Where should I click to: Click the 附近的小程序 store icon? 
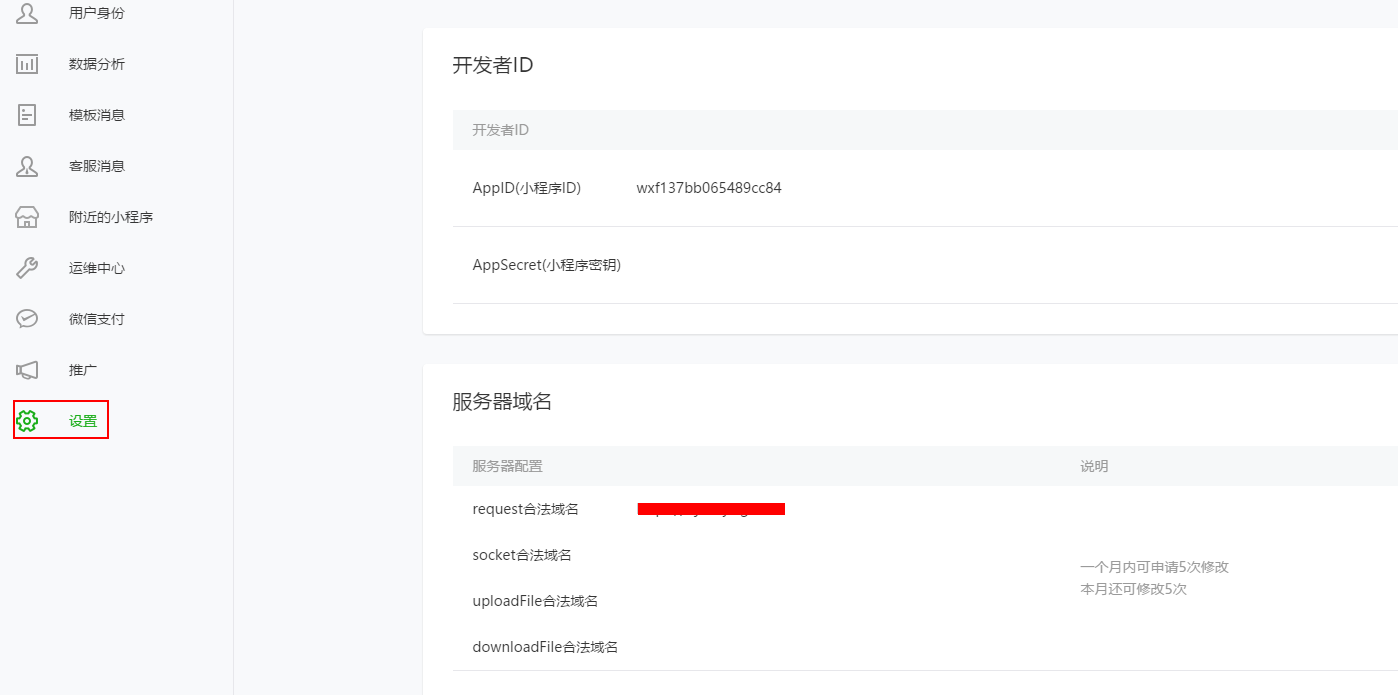27,217
